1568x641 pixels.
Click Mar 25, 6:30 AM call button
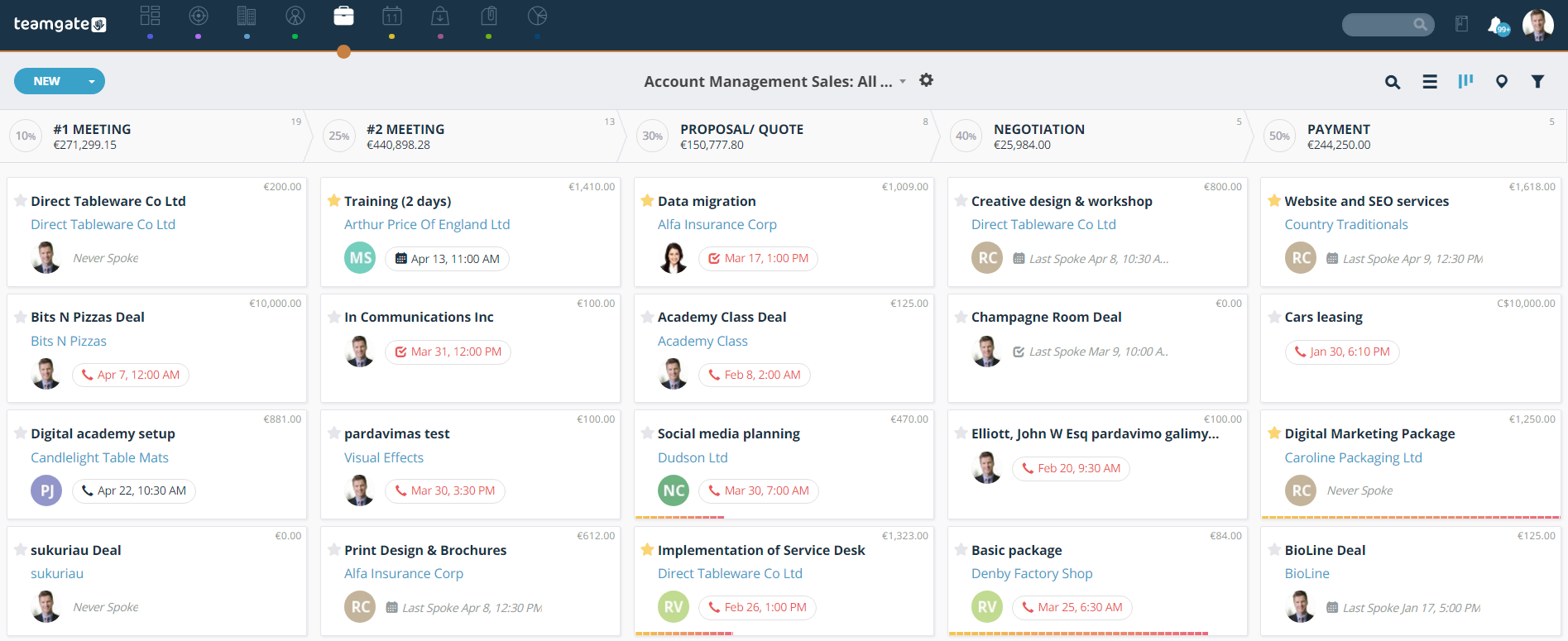(x=1072, y=607)
